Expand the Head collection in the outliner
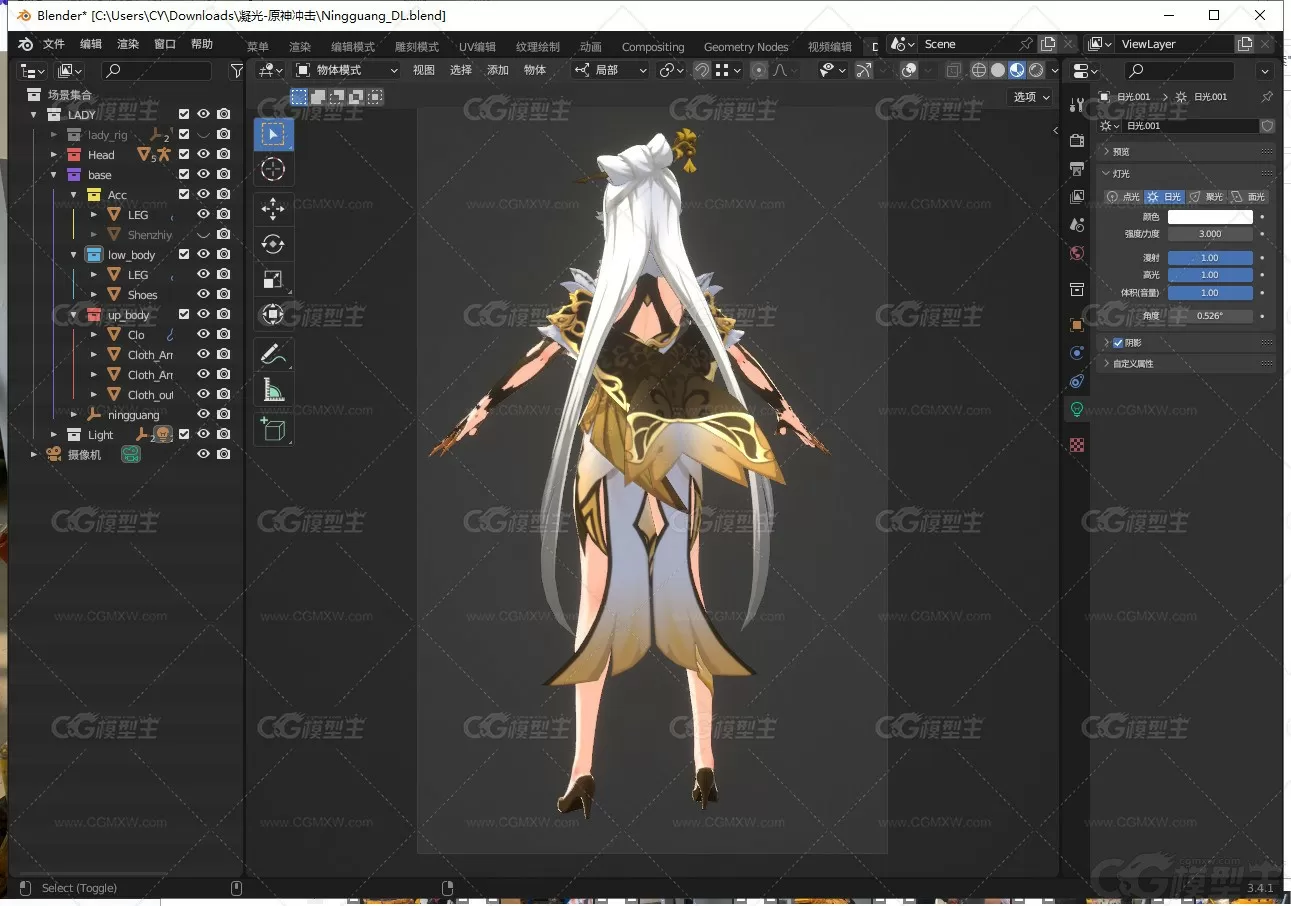Screen dimensions: 1291x906 (54, 155)
